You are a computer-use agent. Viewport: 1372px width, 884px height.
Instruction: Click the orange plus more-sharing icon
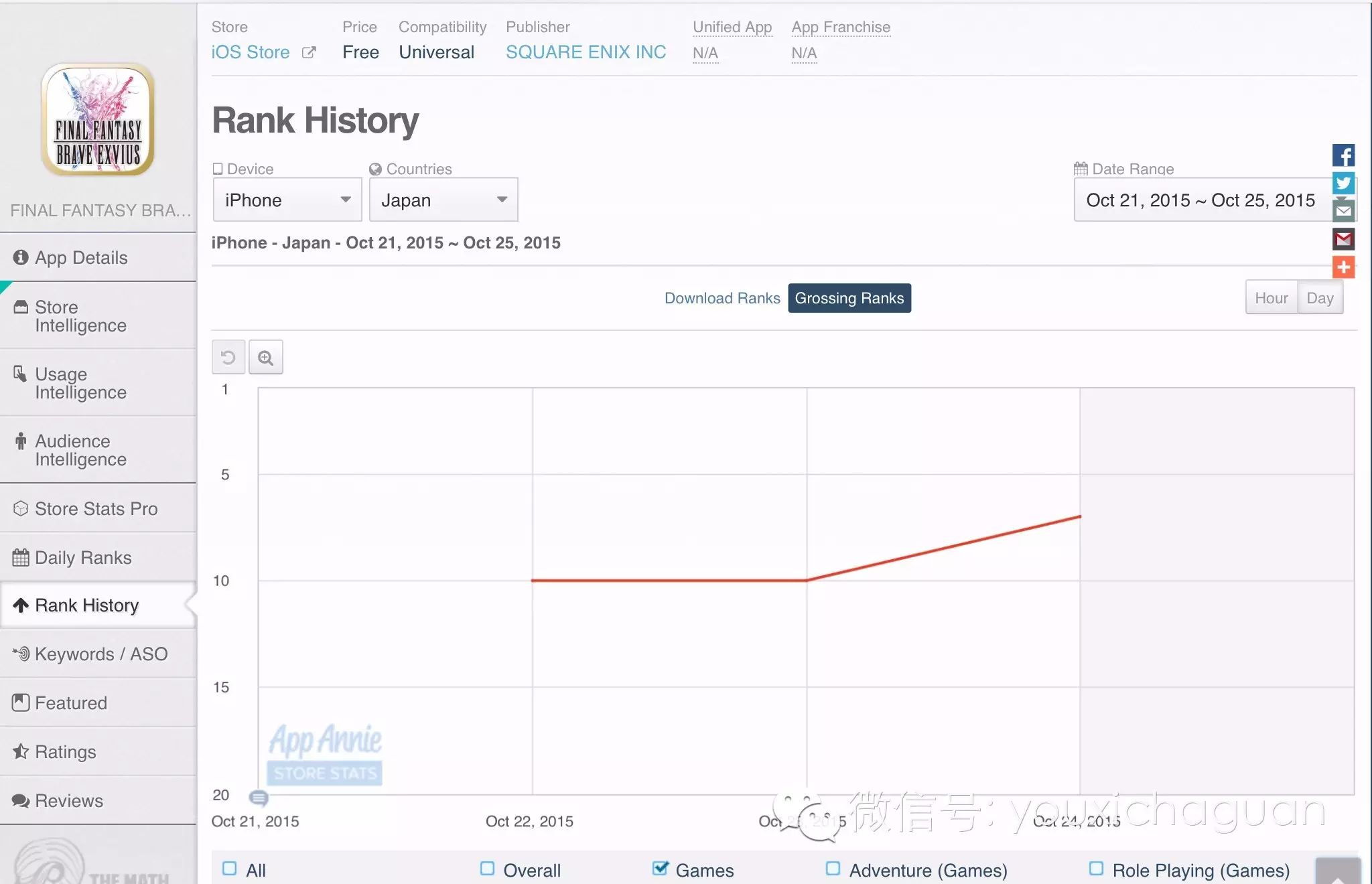click(x=1343, y=267)
